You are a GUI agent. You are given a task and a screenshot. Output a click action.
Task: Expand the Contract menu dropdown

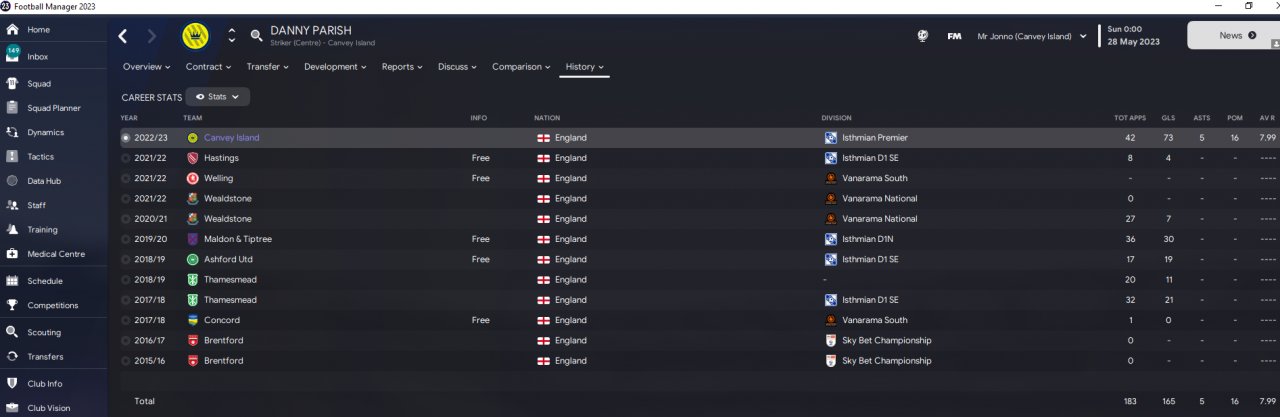tap(208, 67)
